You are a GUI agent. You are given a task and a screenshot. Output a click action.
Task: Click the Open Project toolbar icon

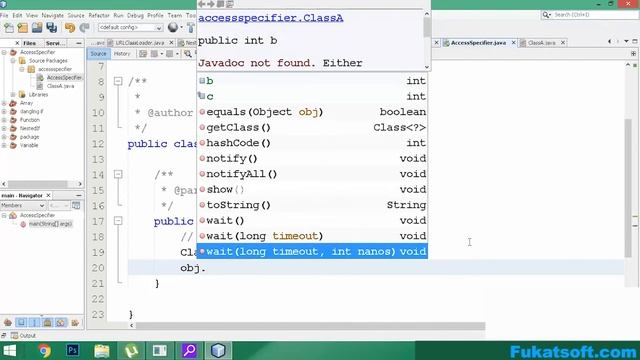tap(37, 28)
